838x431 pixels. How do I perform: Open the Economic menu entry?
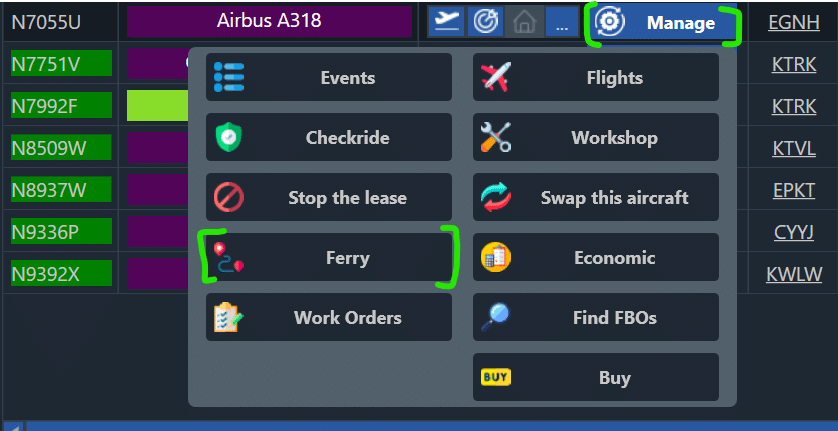tap(595, 257)
